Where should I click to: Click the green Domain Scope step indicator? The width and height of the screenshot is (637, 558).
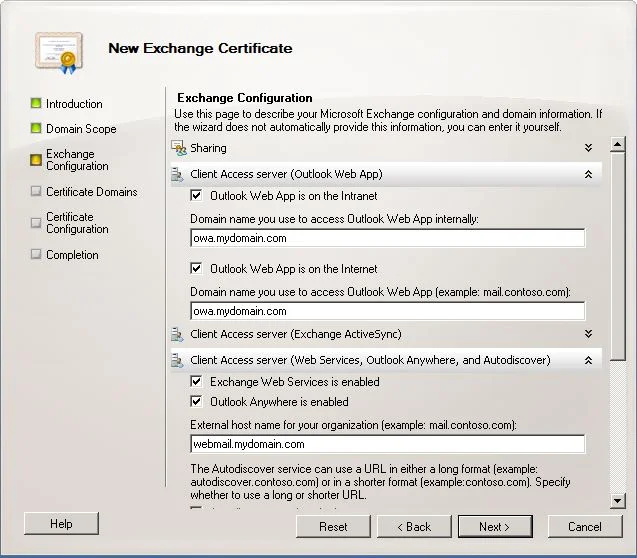(x=36, y=128)
